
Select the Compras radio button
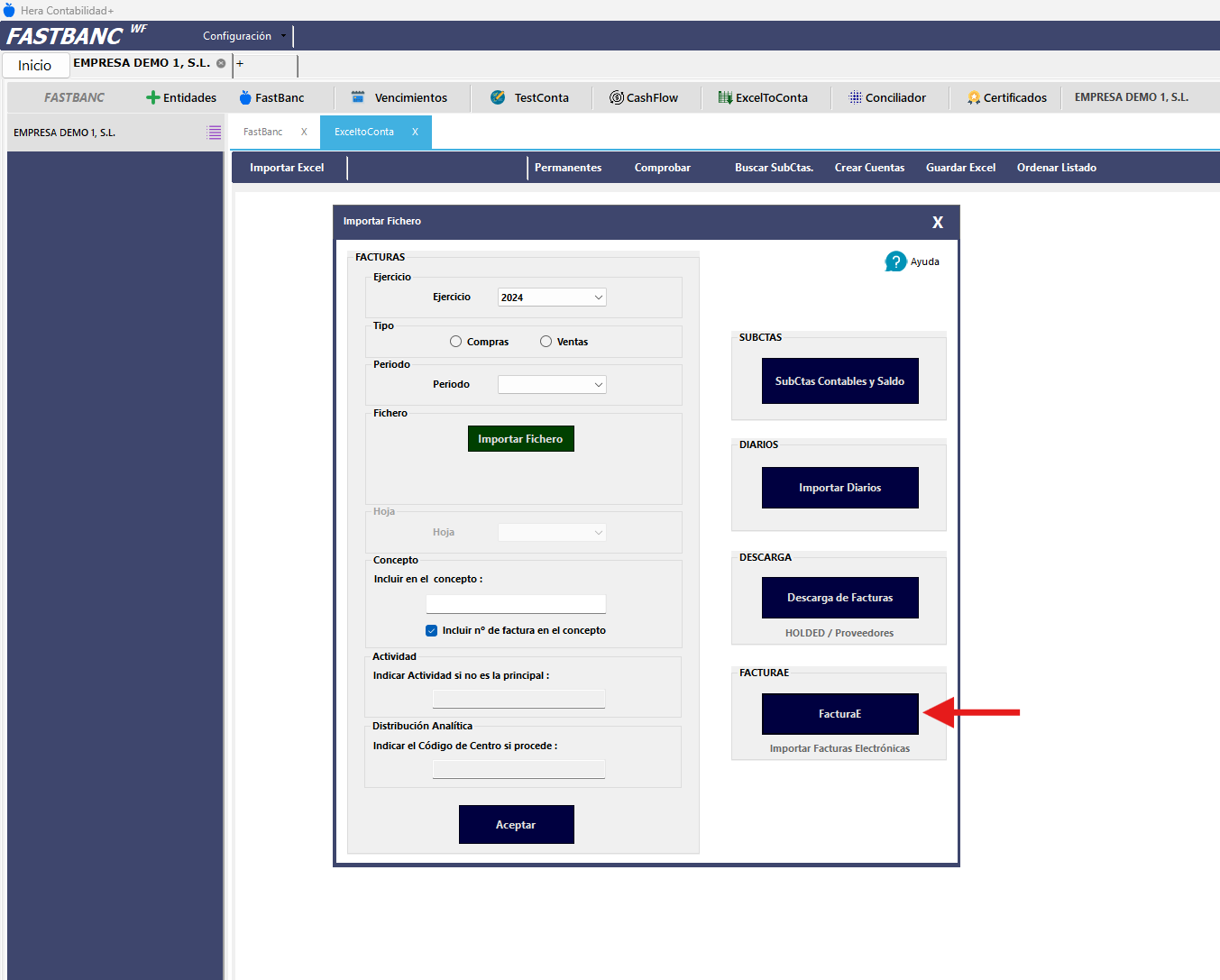coord(455,342)
